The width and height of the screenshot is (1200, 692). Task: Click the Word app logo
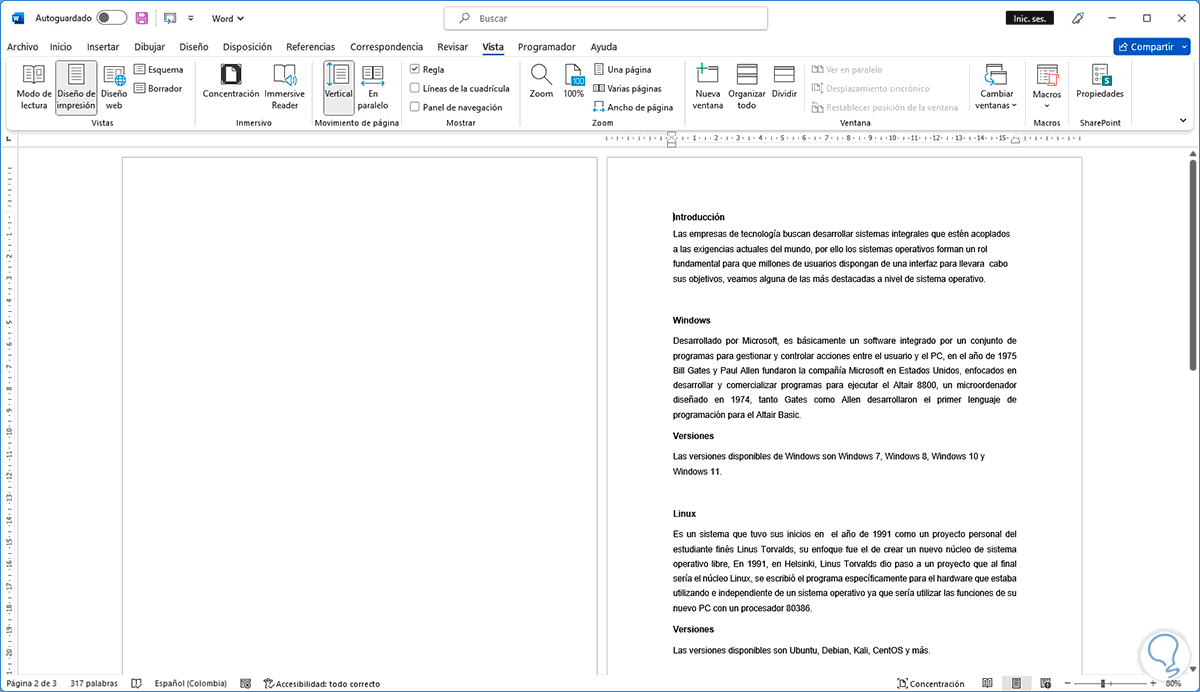tap(17, 18)
